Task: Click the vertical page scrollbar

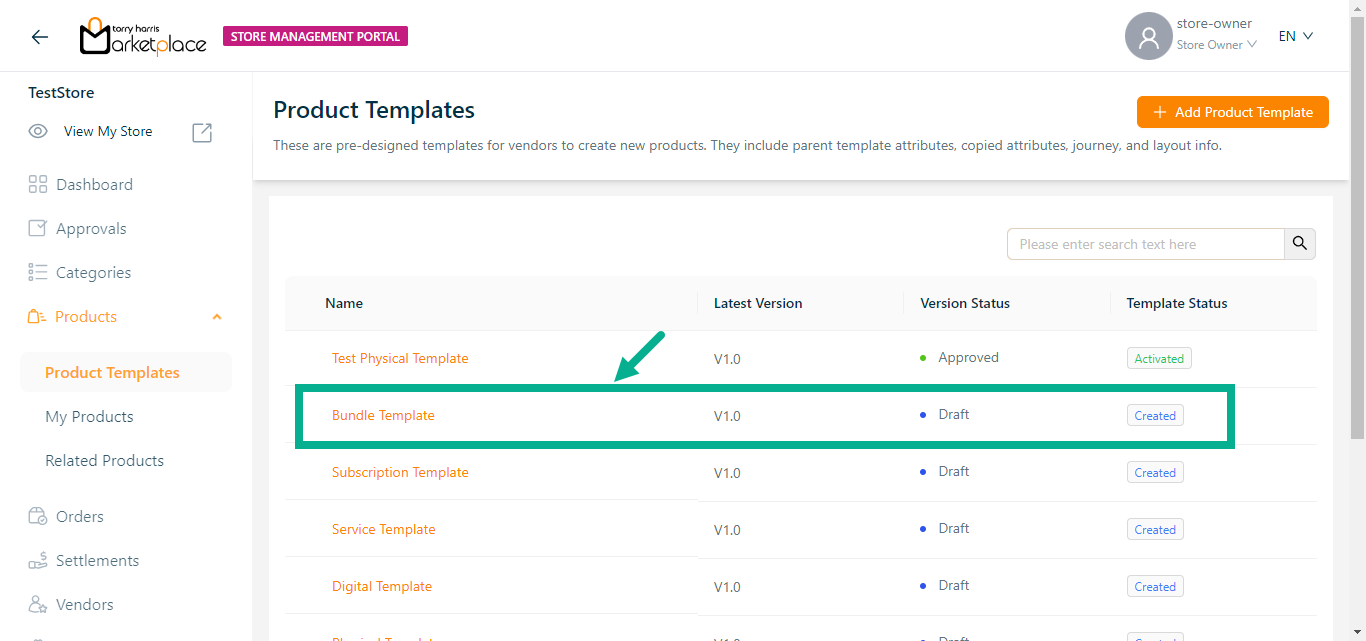Action: tap(1357, 250)
